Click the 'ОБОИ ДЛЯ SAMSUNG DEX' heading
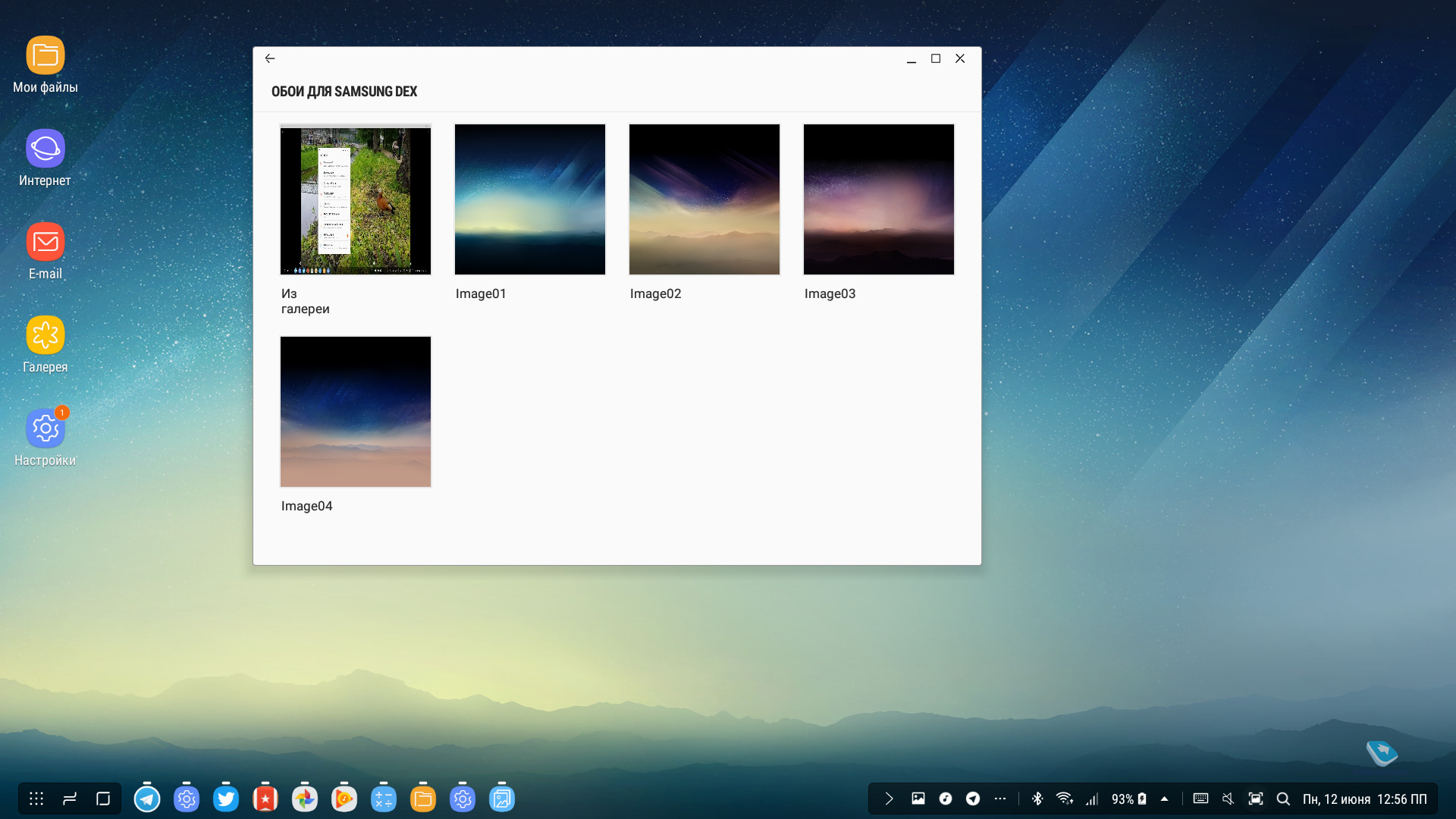 point(344,92)
